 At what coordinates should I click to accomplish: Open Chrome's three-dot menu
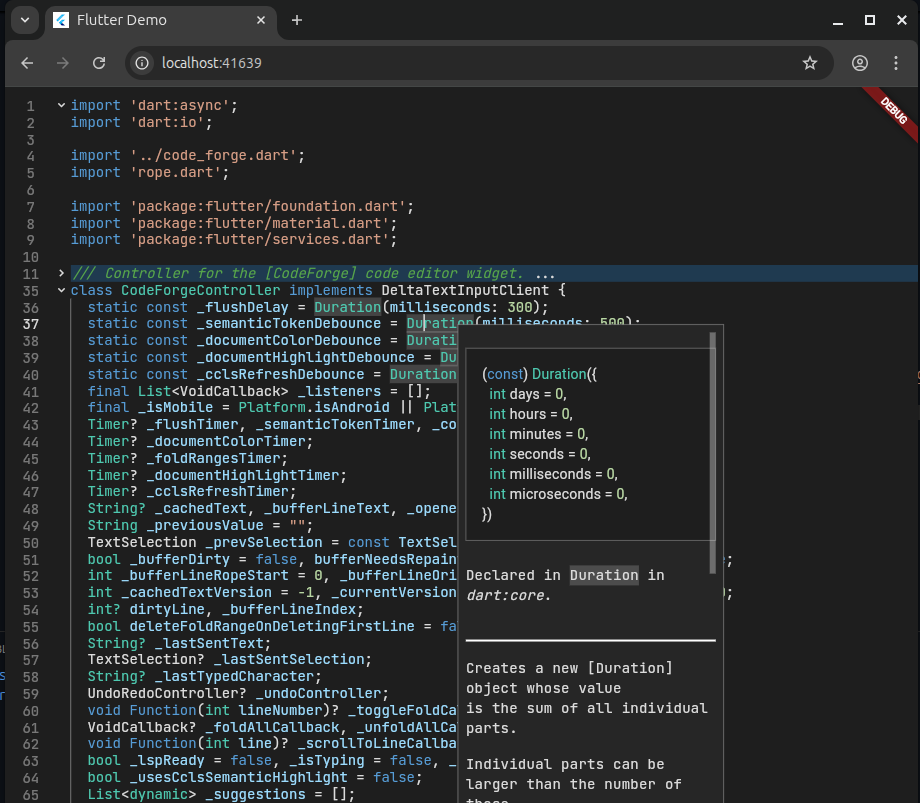coord(896,62)
